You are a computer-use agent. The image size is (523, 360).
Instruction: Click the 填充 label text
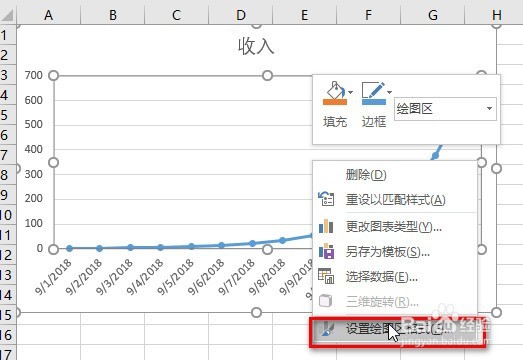[335, 122]
